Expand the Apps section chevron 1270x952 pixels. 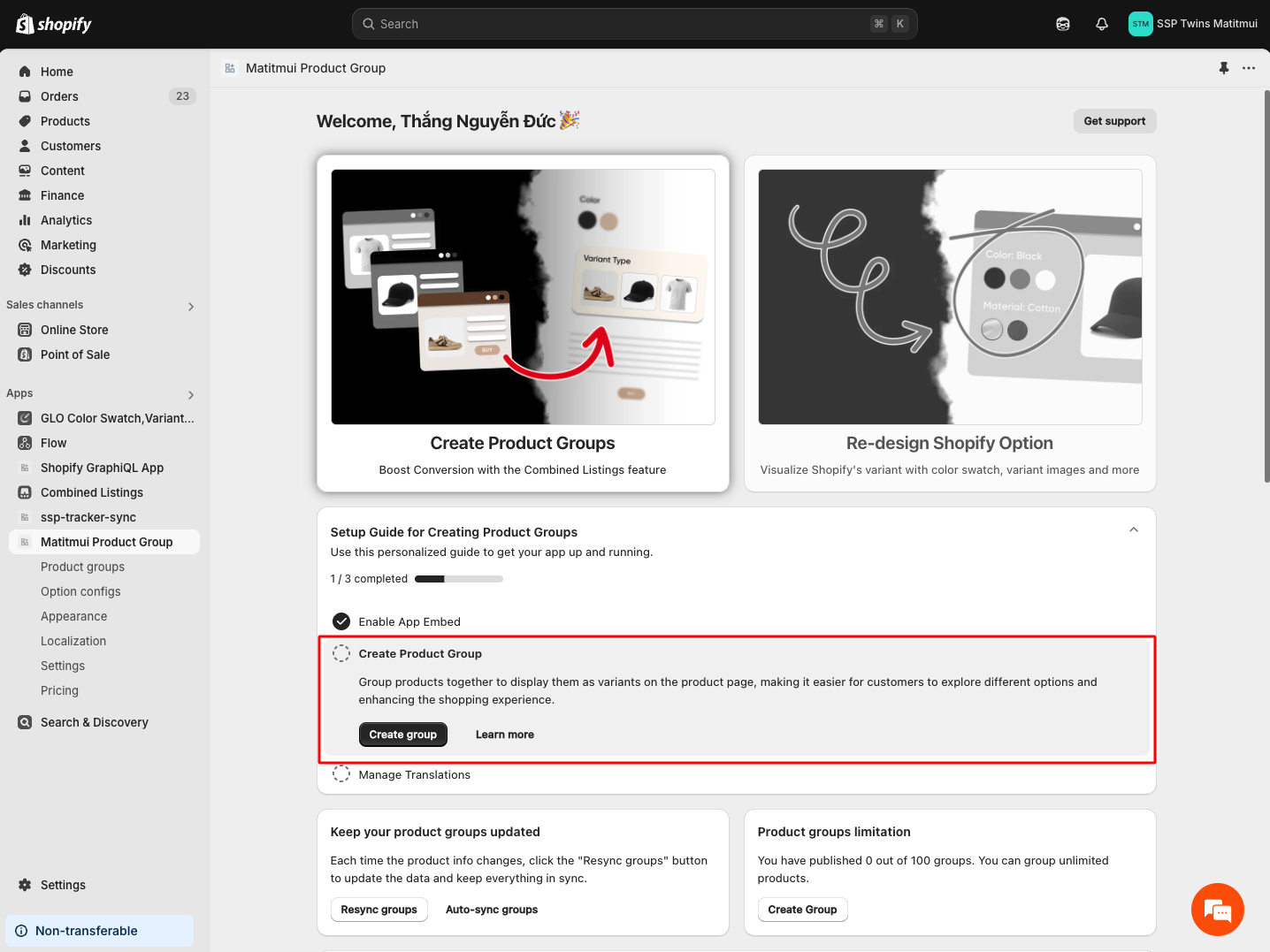tap(191, 395)
